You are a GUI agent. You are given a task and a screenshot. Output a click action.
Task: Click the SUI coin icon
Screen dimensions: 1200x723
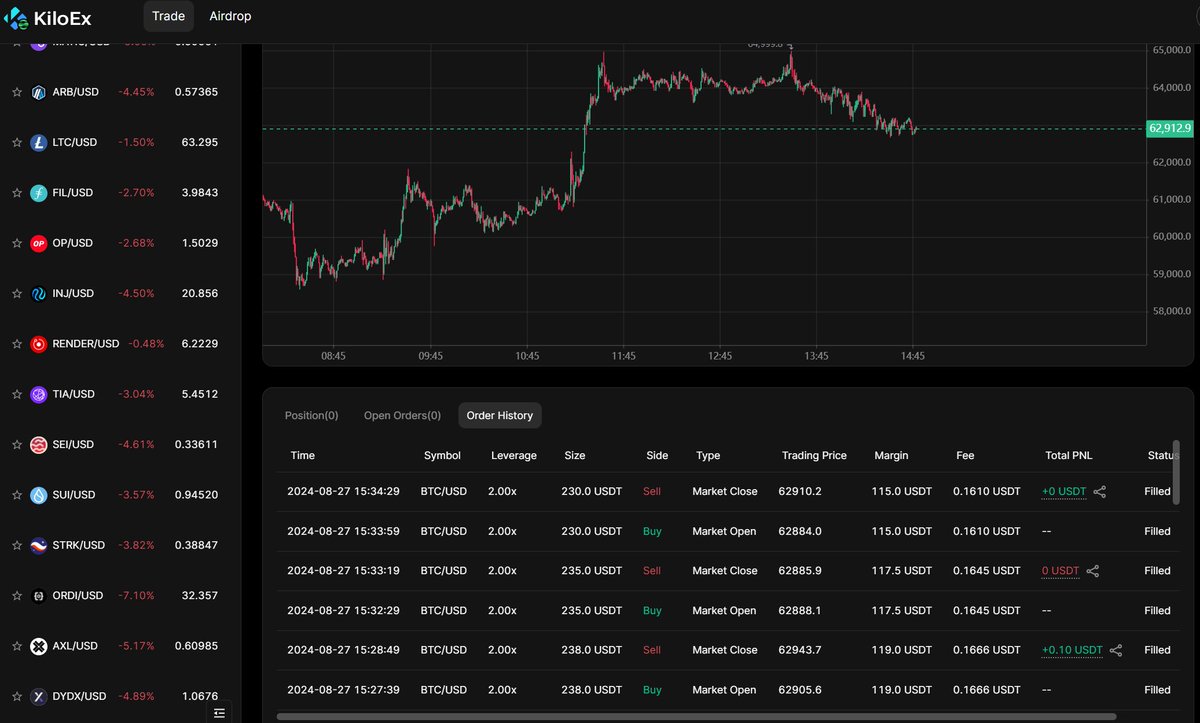point(39,495)
